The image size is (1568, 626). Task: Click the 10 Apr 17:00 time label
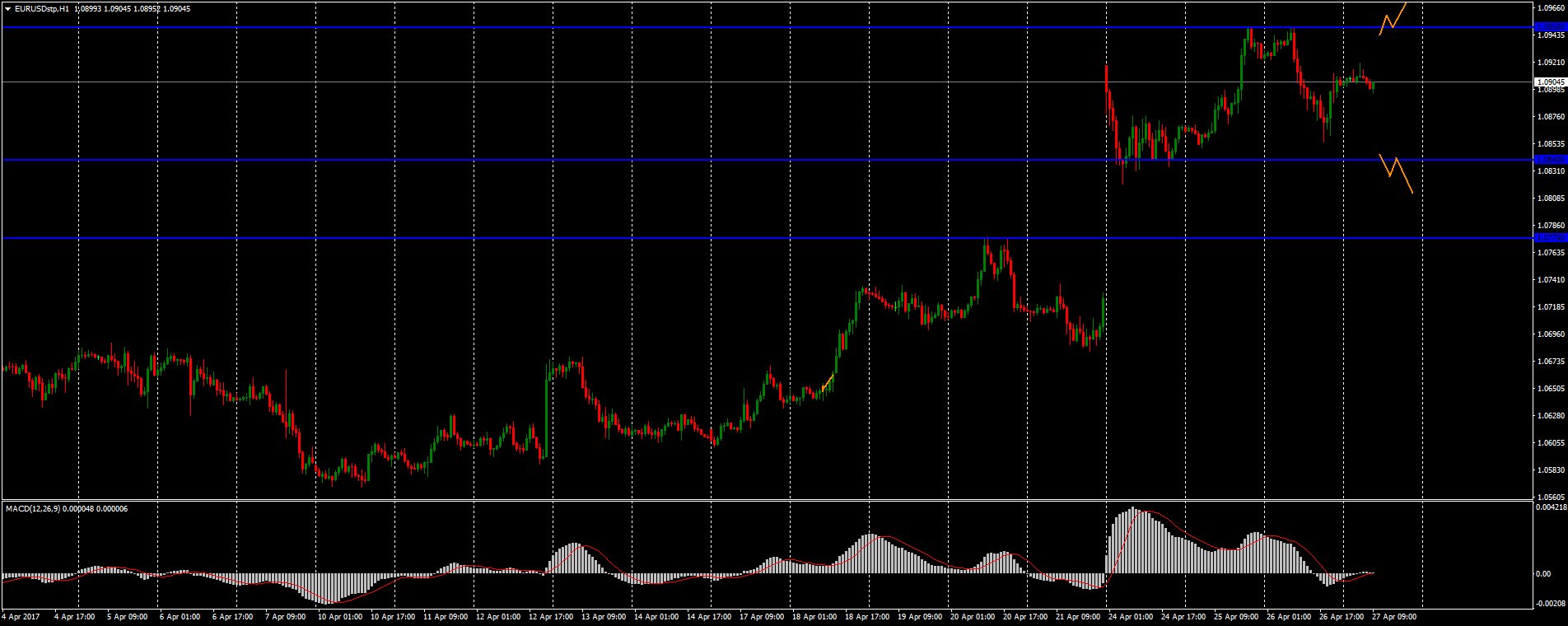click(393, 616)
